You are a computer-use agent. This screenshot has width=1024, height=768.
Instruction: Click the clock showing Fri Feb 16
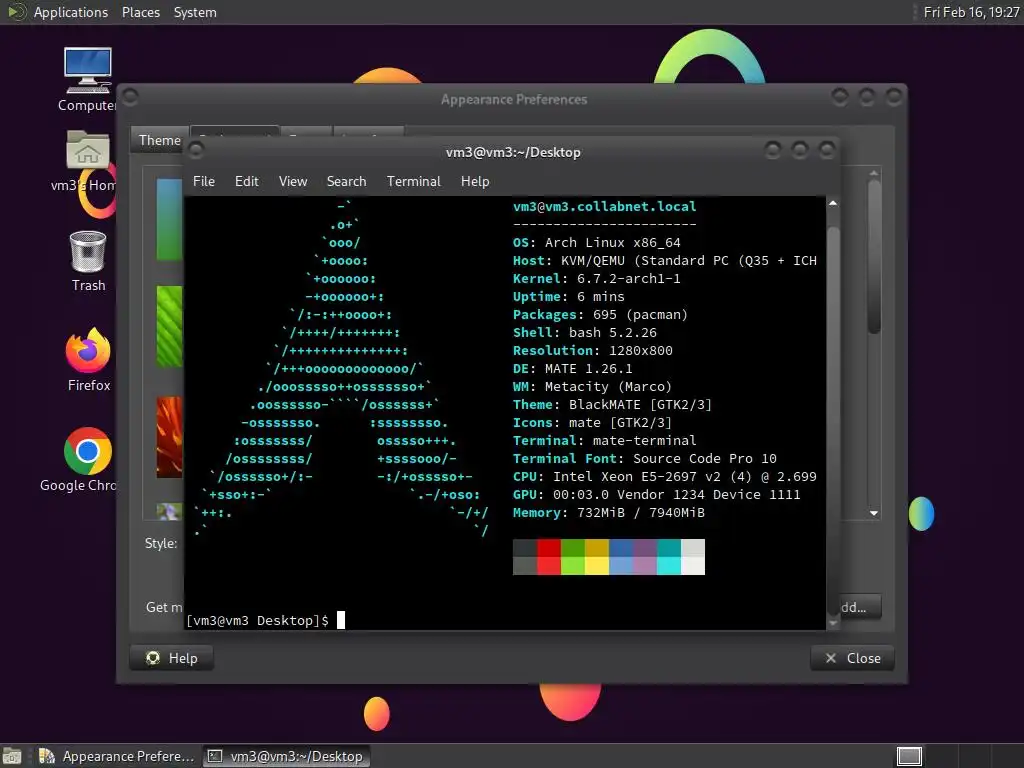[x=971, y=12]
